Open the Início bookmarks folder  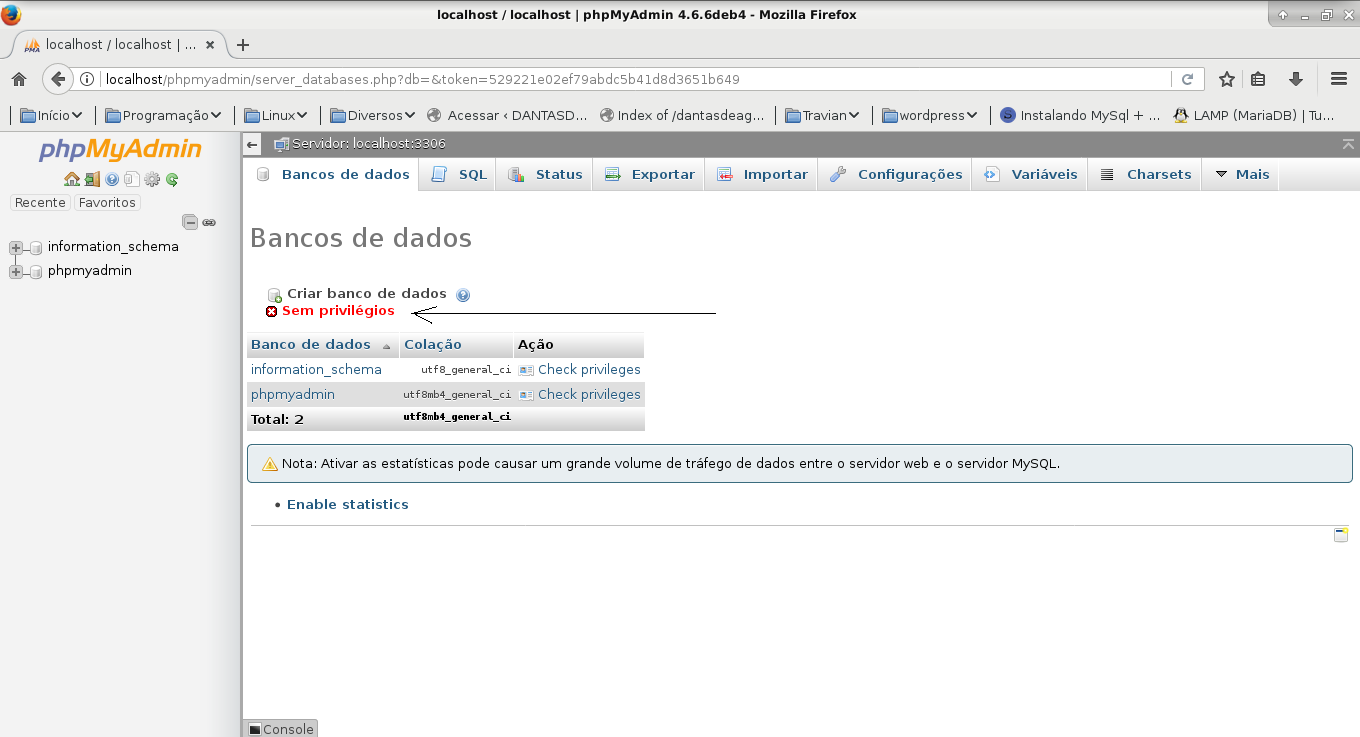(x=51, y=115)
